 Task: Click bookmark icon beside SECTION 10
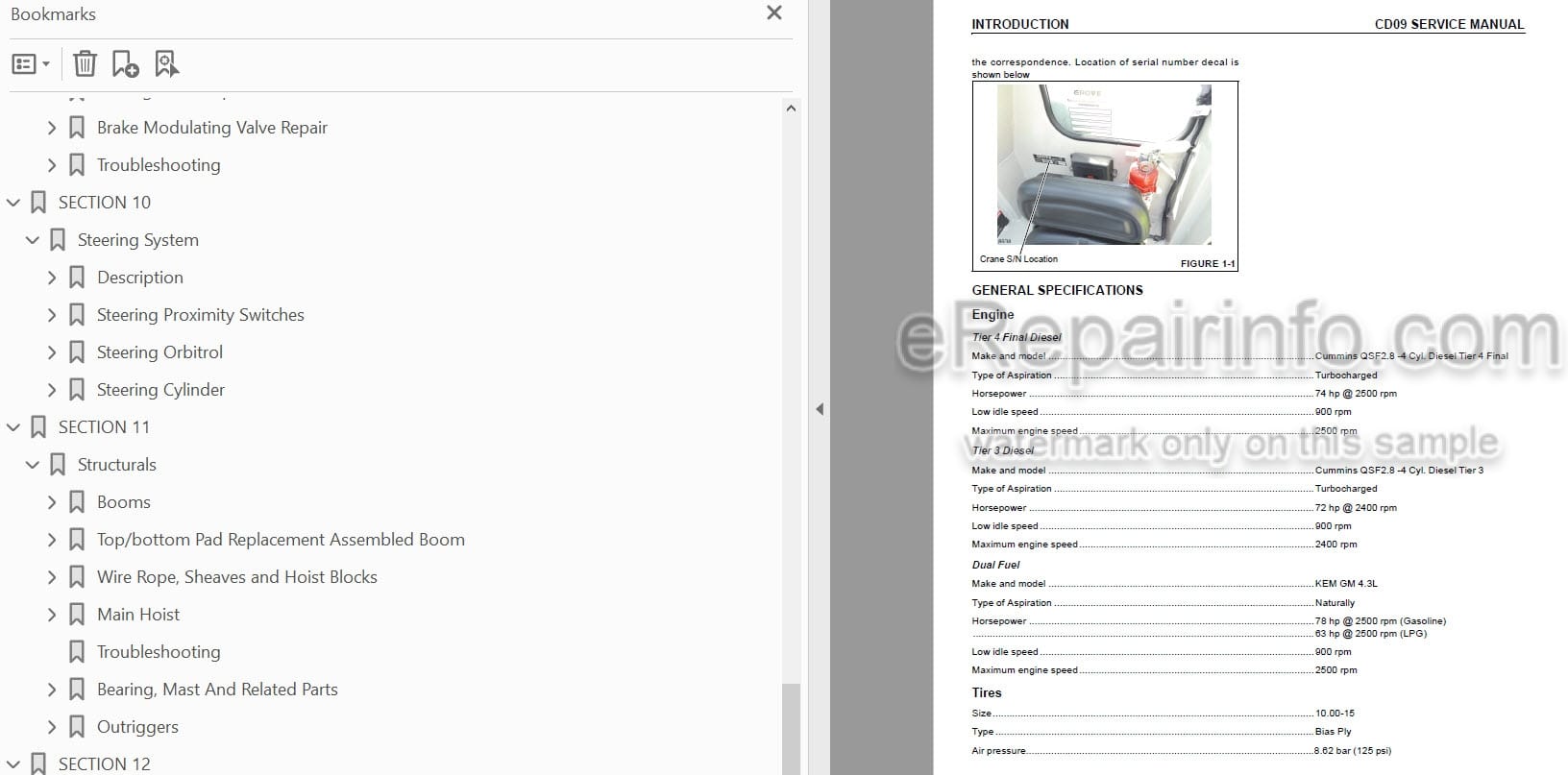38,203
